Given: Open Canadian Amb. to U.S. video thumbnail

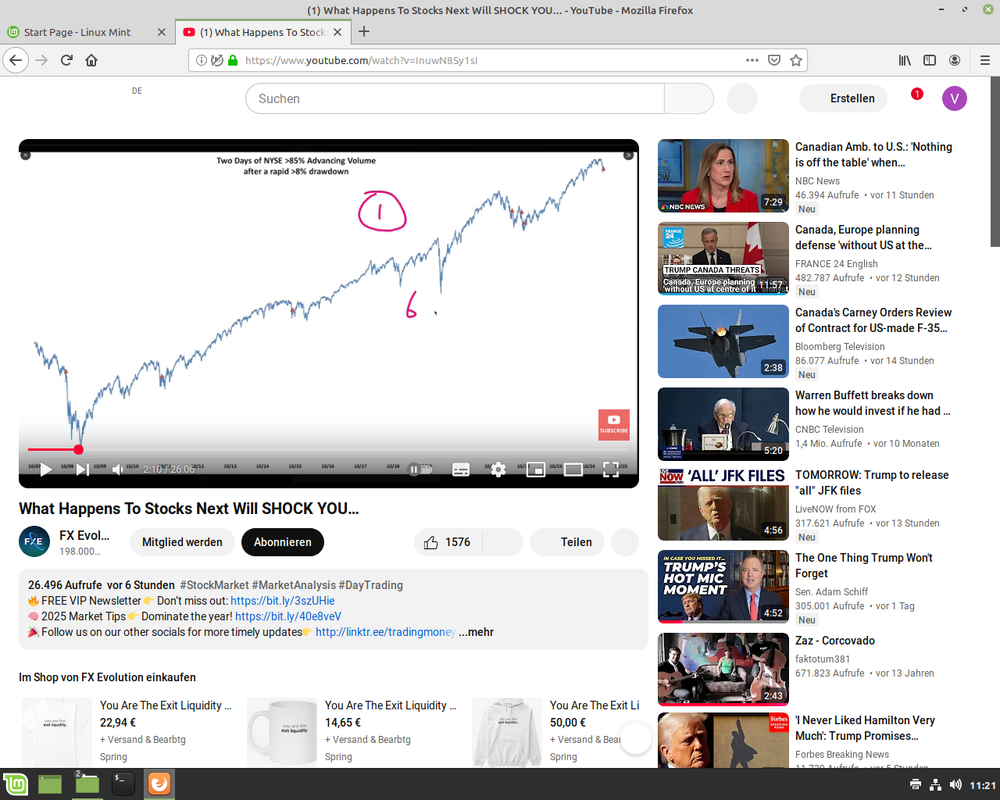Looking at the screenshot, I should tap(723, 176).
